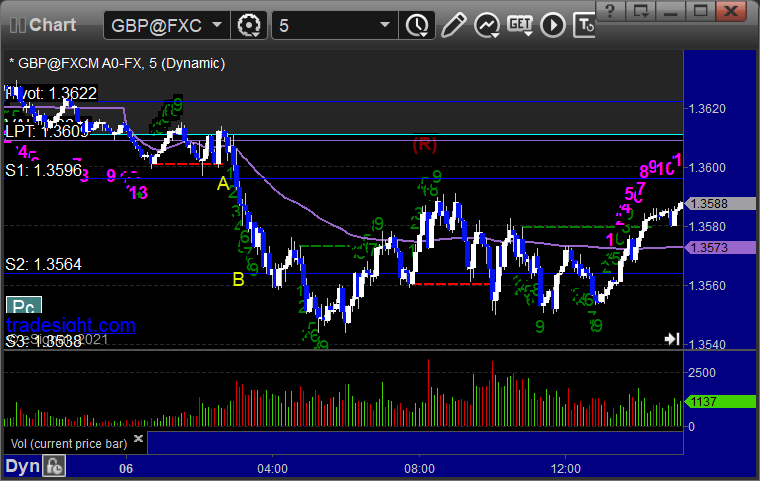Image resolution: width=760 pixels, height=481 pixels.
Task: Close the Chart window
Action: pyautogui.click(x=731, y=11)
